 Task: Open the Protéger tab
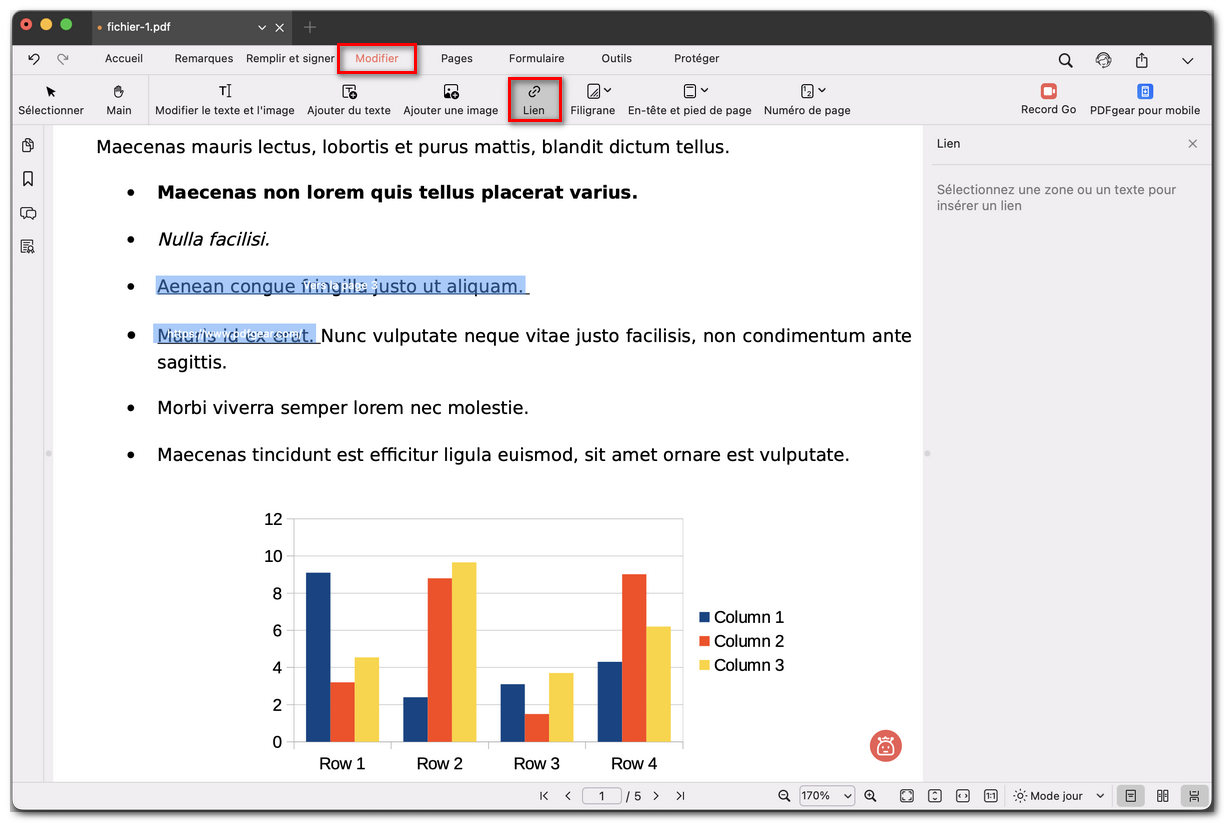696,59
